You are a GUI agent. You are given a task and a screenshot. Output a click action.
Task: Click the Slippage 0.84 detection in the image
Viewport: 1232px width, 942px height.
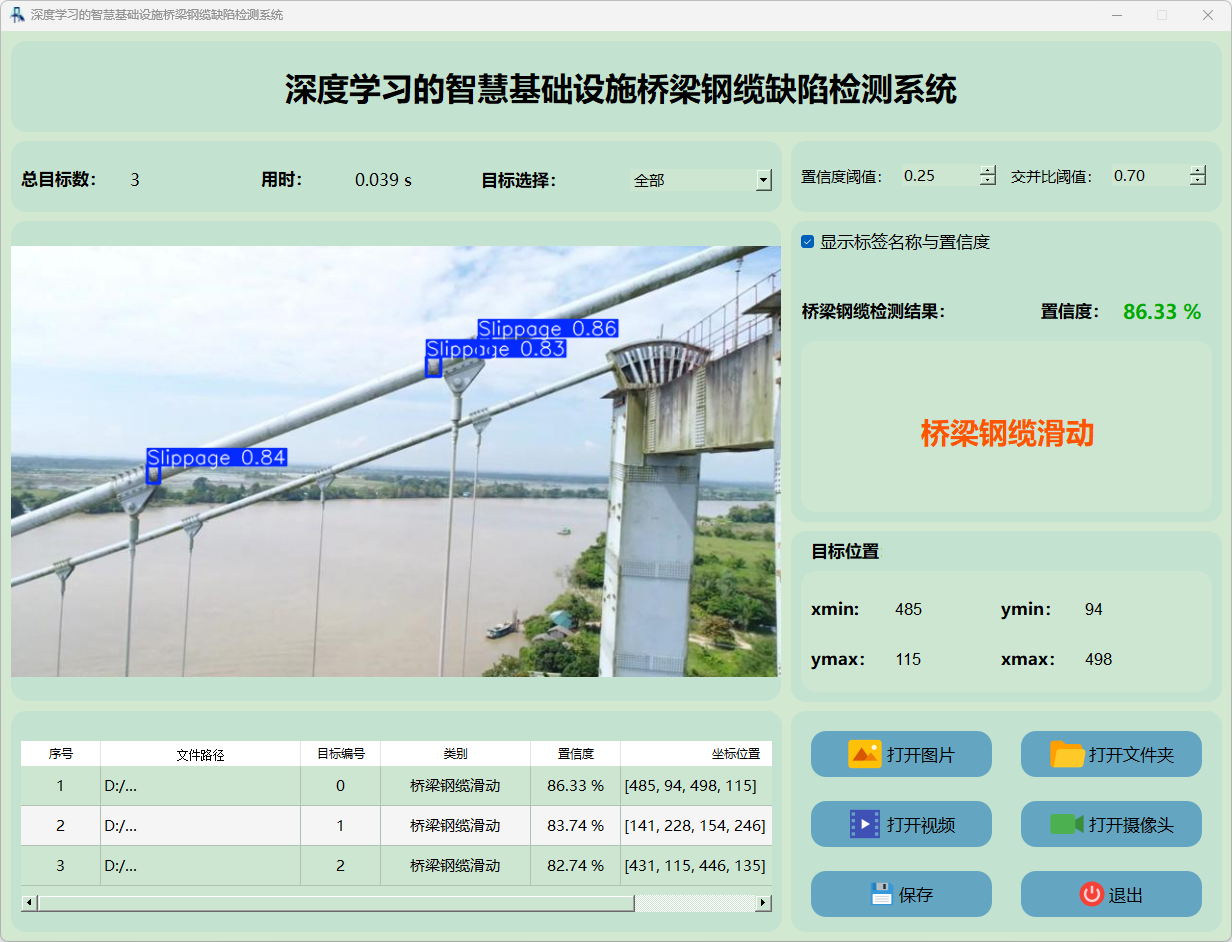(x=154, y=475)
